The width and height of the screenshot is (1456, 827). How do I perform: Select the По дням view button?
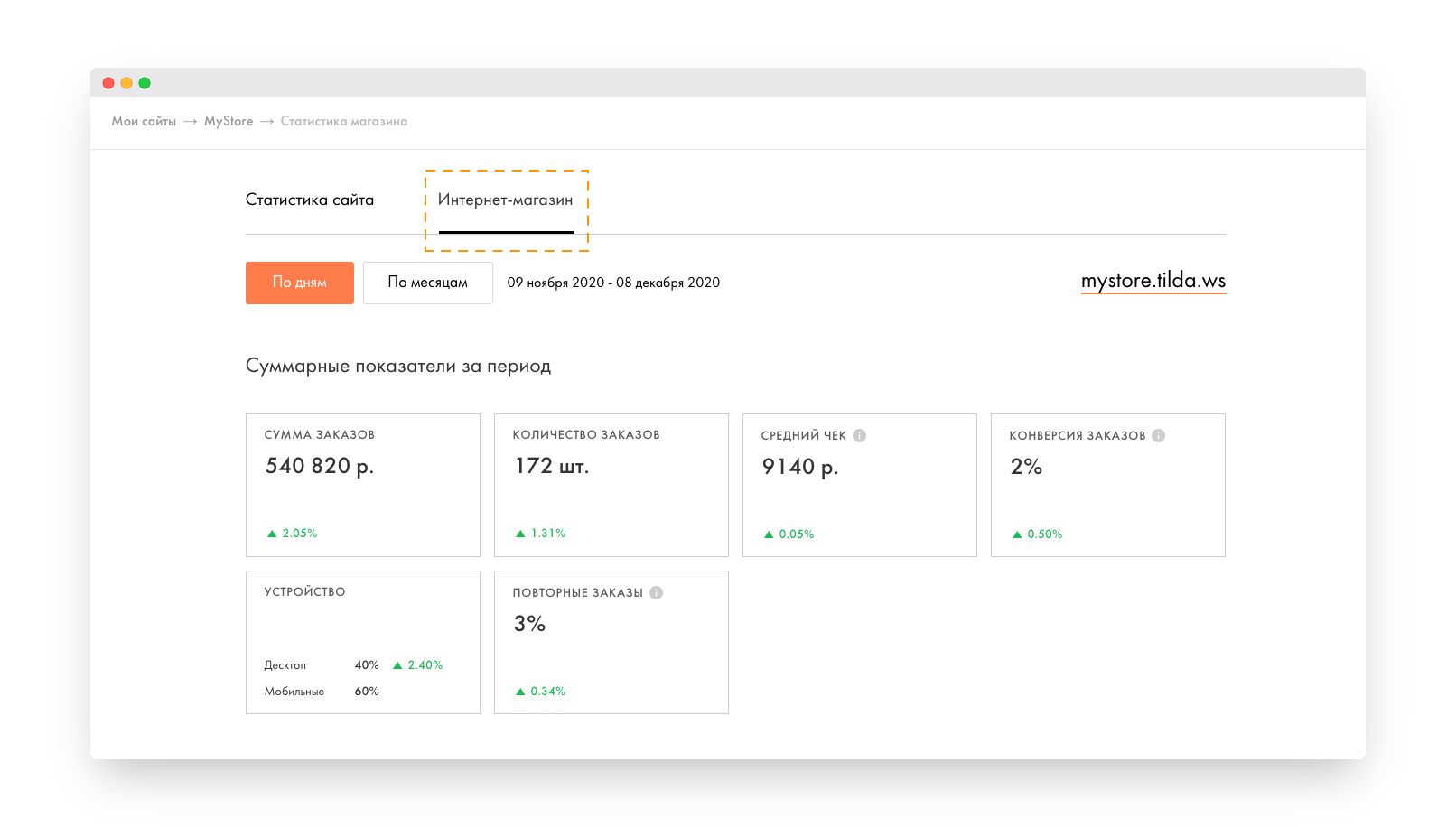[x=300, y=283]
